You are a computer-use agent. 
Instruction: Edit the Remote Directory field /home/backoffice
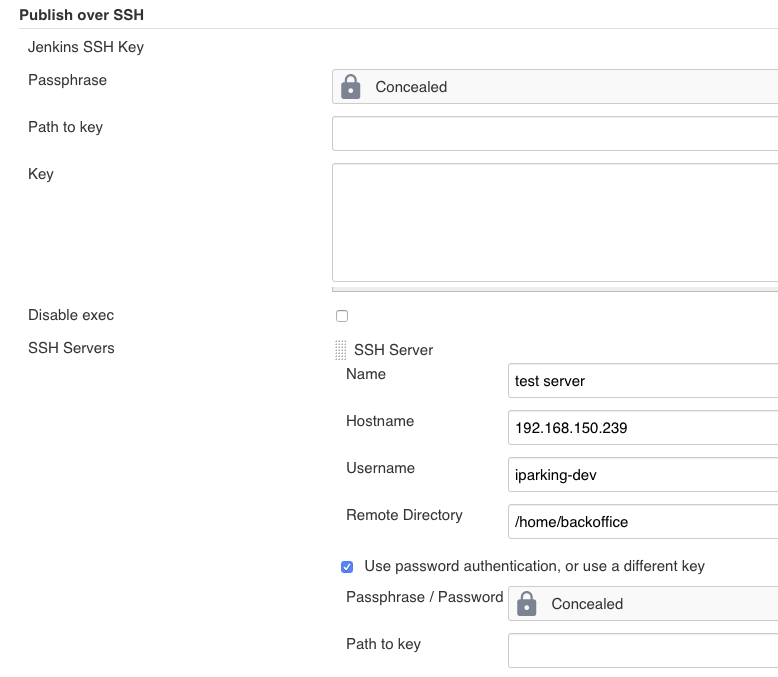[643, 522]
